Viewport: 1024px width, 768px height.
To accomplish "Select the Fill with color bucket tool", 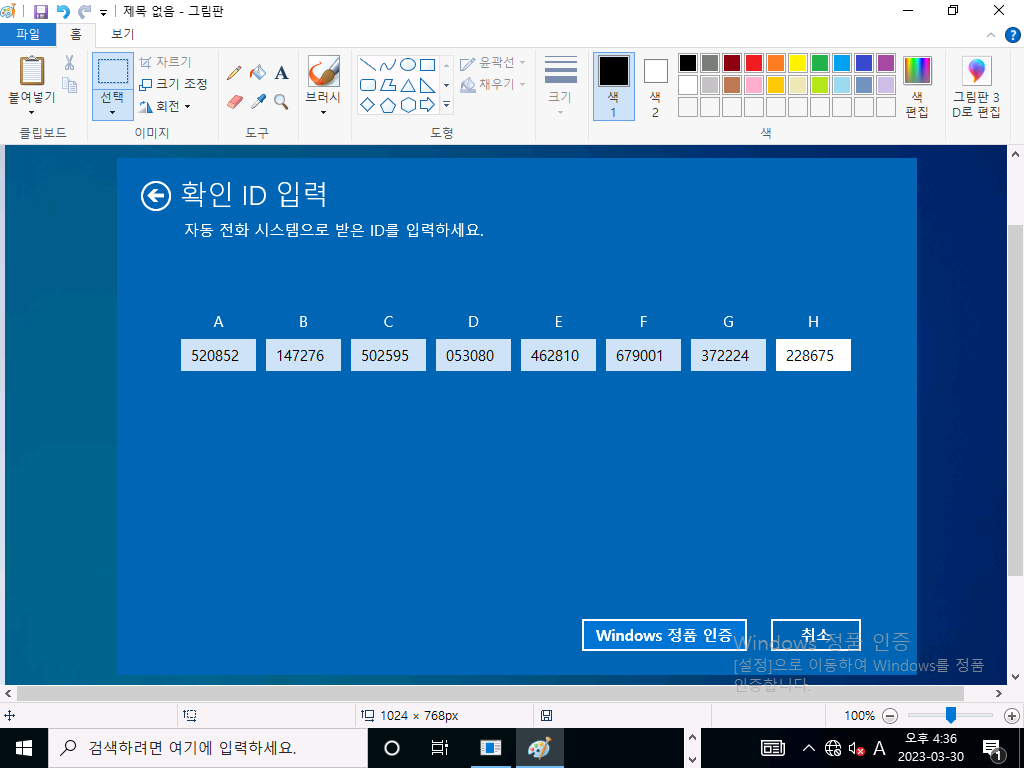I will (258, 72).
